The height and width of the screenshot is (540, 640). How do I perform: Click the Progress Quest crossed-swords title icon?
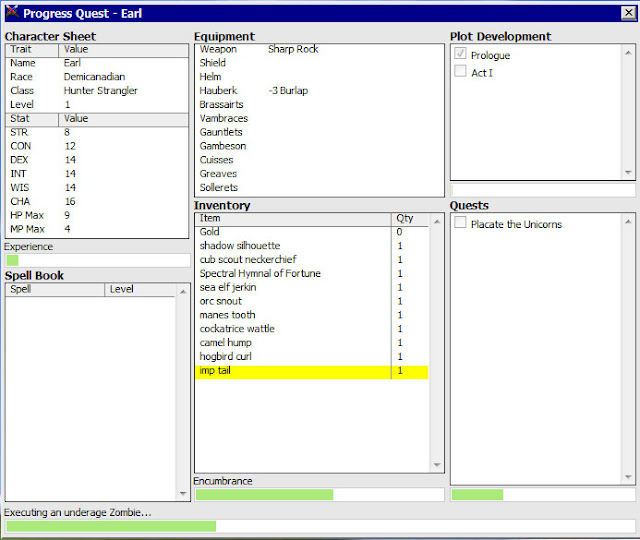pyautogui.click(x=12, y=12)
